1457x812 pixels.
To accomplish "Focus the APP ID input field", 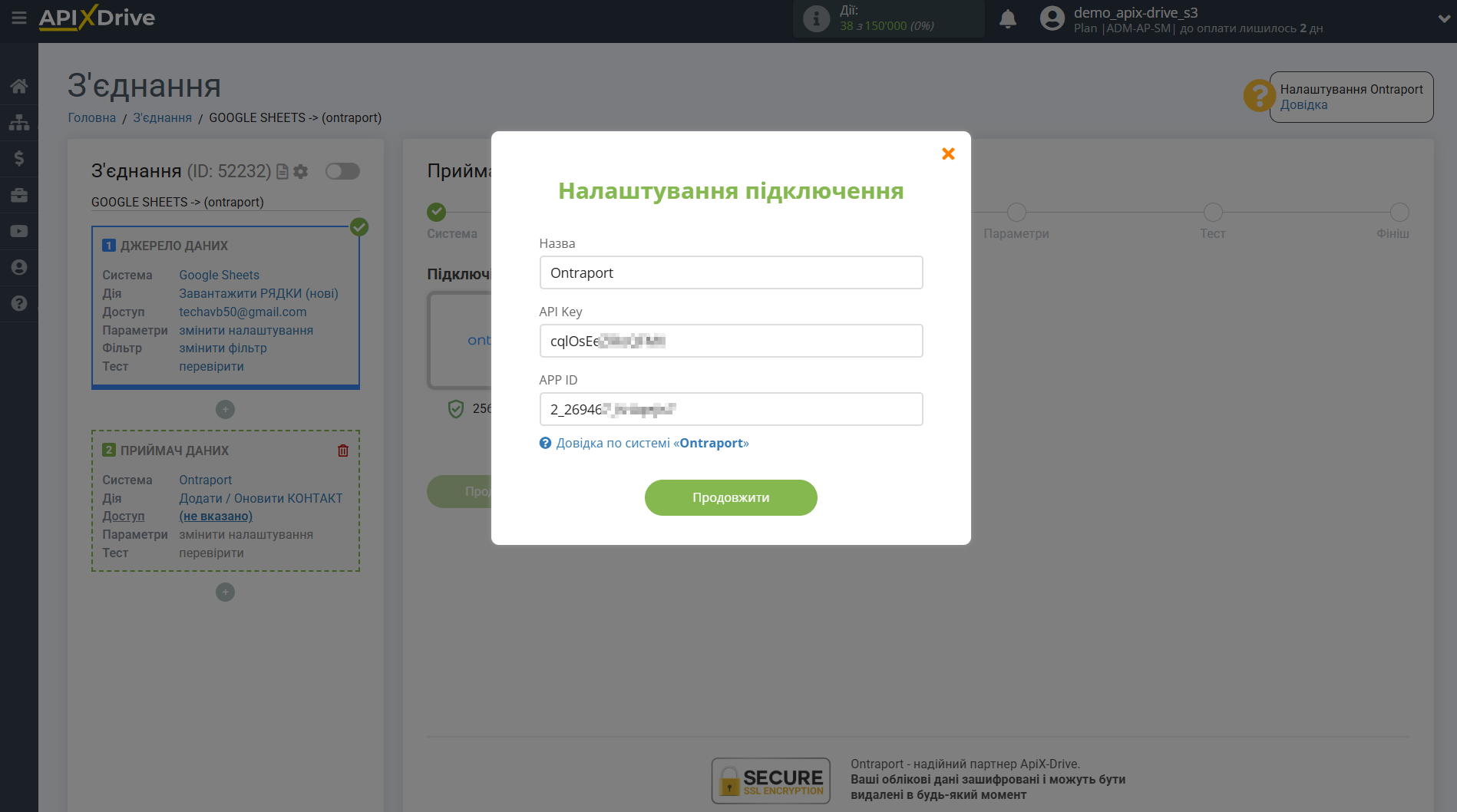I will click(x=730, y=409).
